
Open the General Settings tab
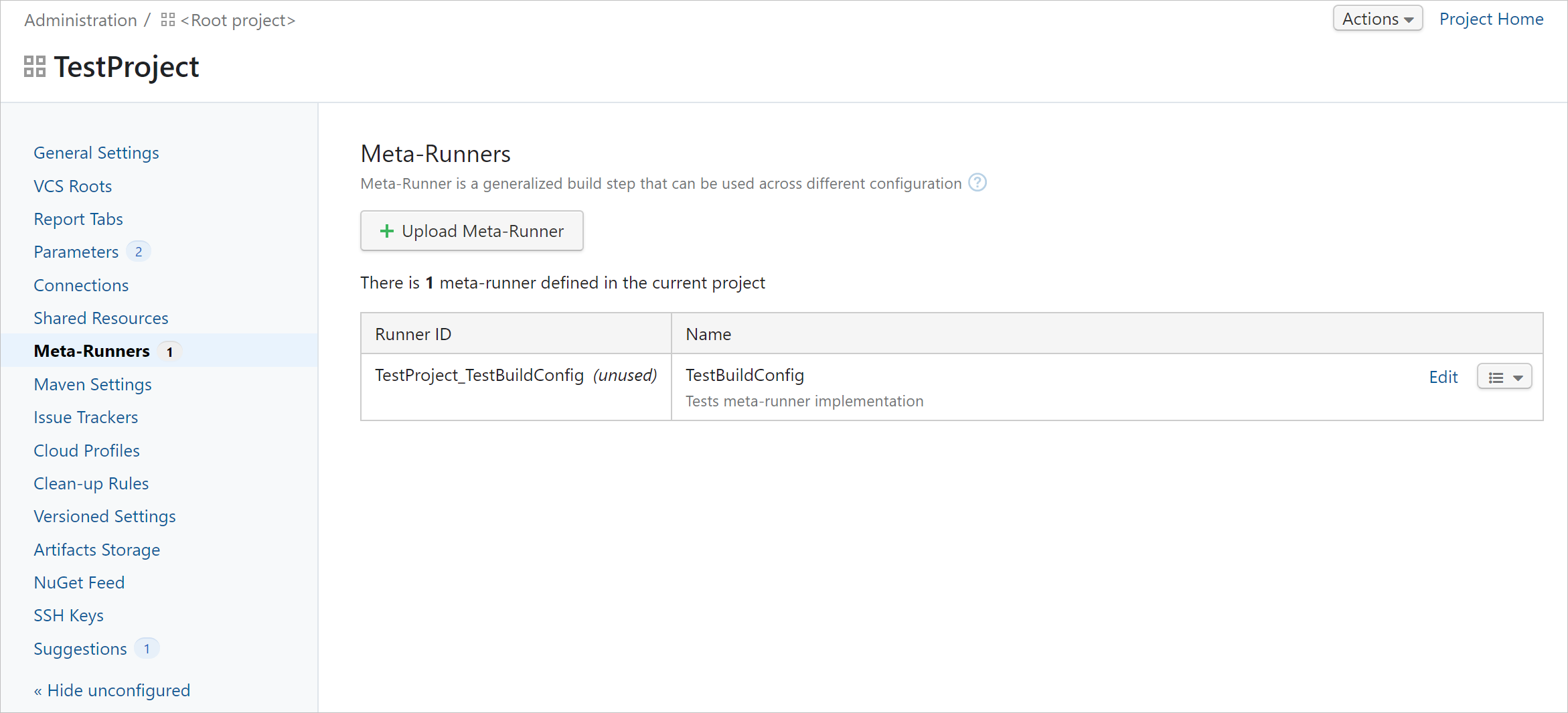pyautogui.click(x=96, y=153)
